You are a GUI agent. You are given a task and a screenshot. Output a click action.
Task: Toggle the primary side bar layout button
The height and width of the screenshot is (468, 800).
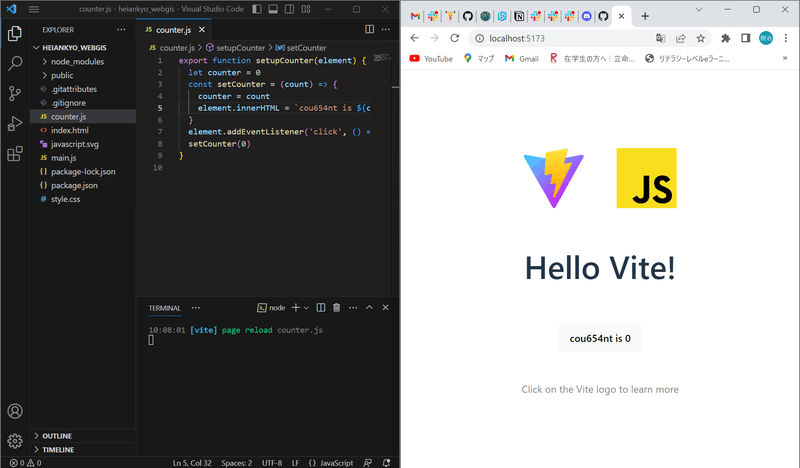pos(257,9)
